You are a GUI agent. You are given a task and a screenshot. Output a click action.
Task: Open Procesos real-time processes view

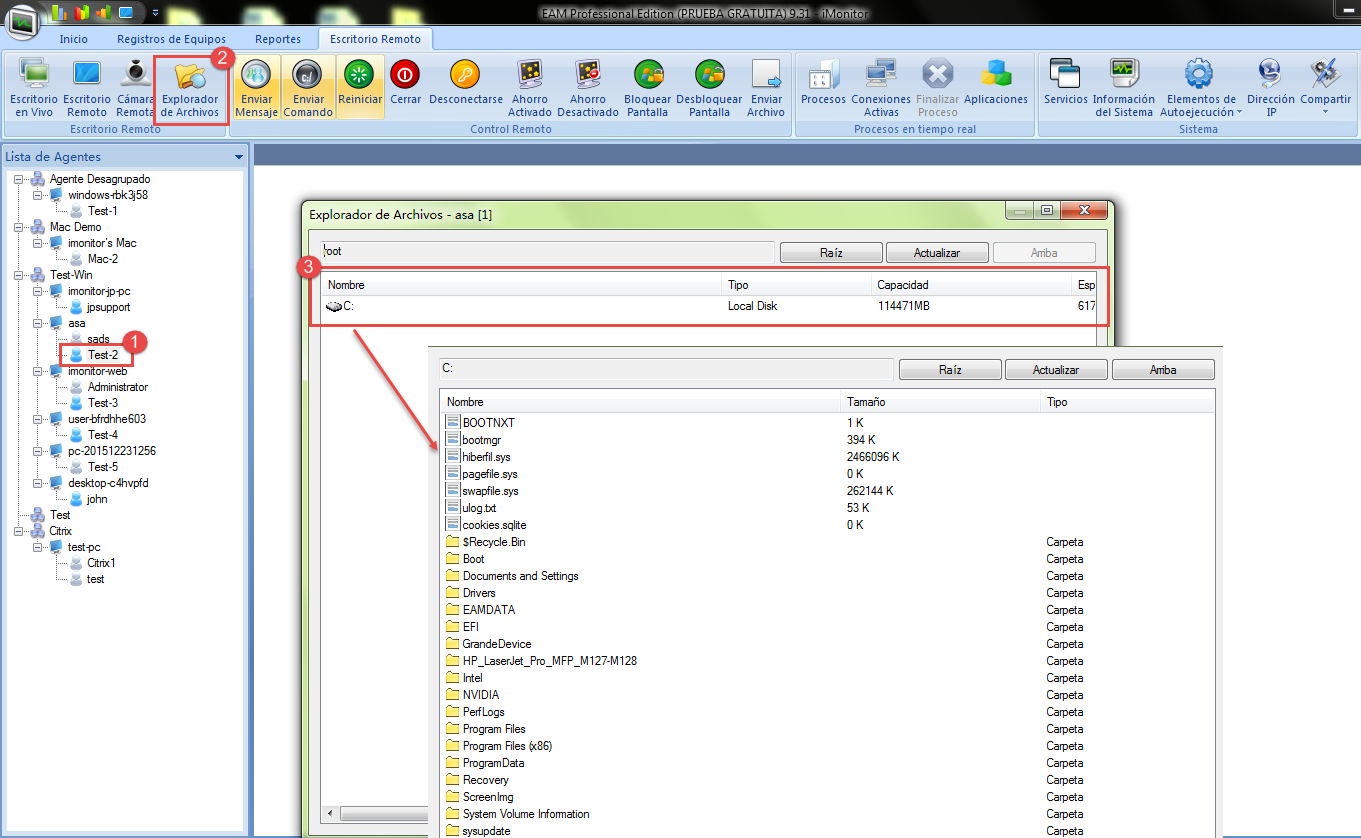tap(823, 87)
